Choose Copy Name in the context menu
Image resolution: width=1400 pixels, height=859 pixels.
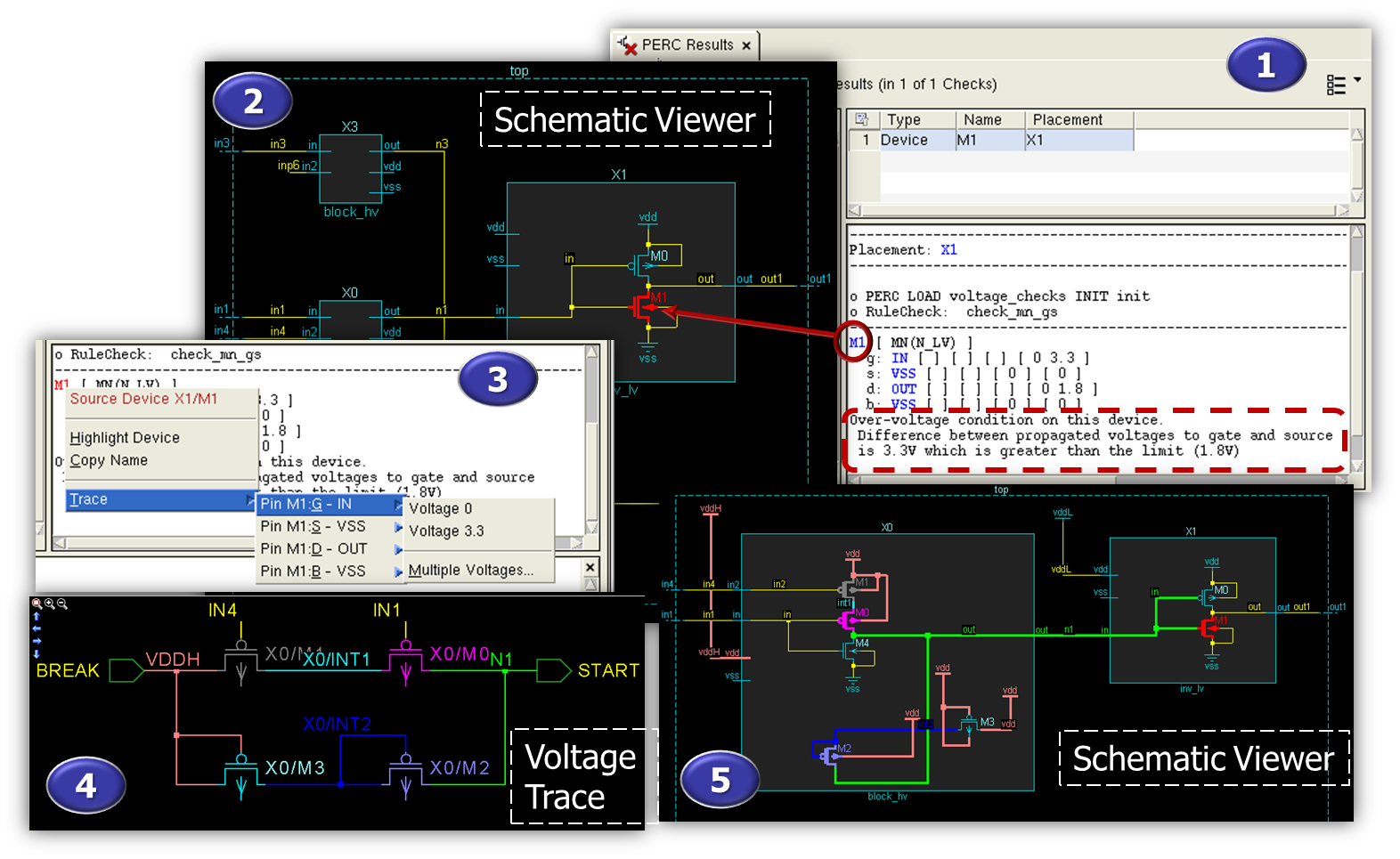[x=109, y=460]
